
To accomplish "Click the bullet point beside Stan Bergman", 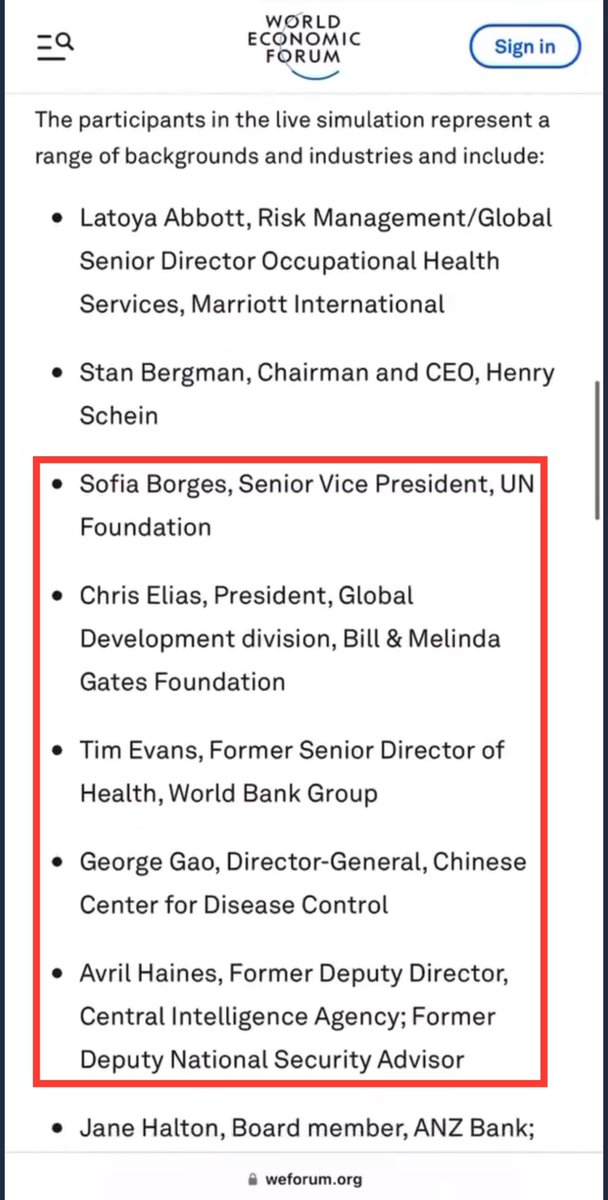I will 61,374.
